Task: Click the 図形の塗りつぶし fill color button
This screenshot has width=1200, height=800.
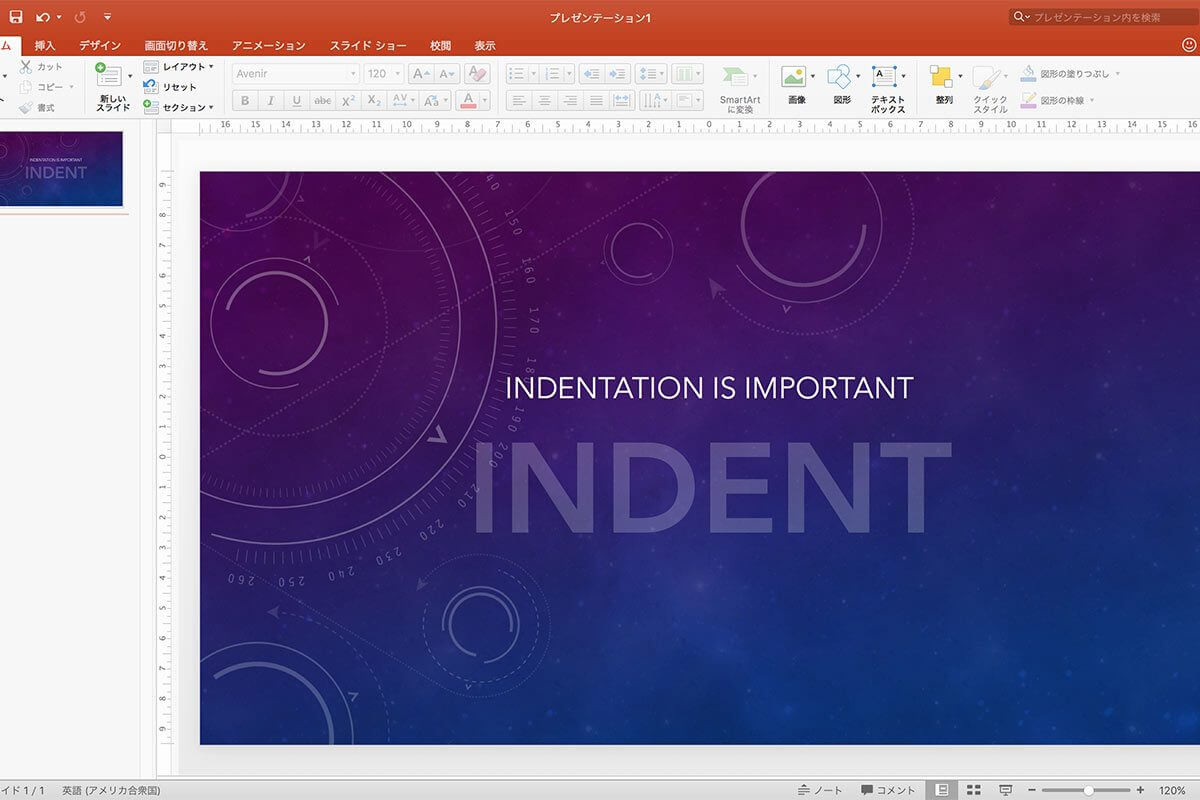Action: pyautogui.click(x=1065, y=74)
